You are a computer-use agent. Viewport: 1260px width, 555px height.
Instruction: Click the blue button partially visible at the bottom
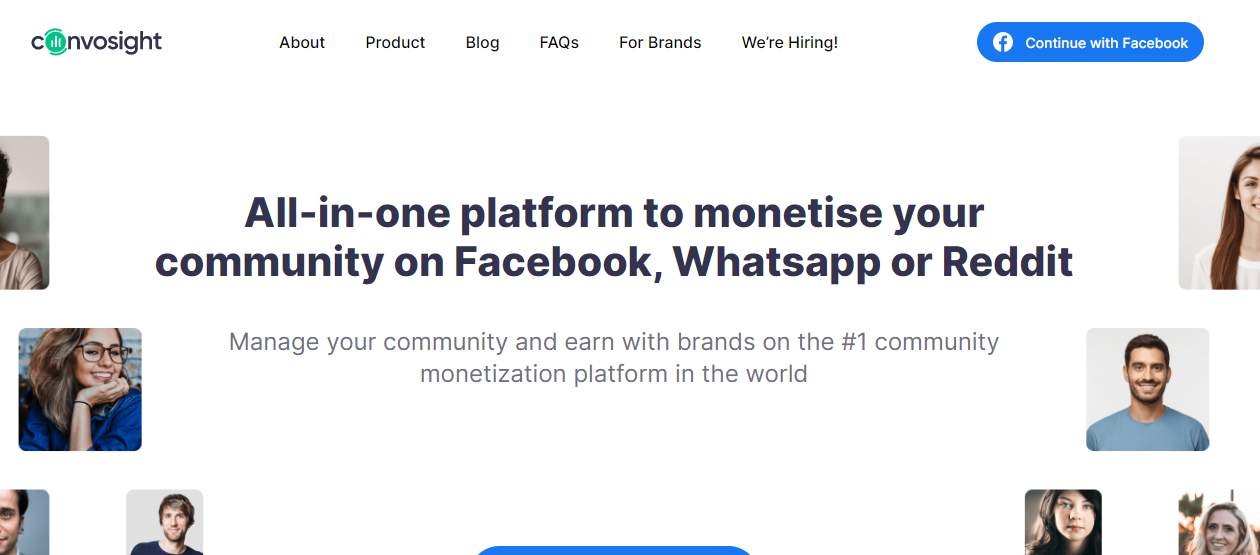click(613, 550)
